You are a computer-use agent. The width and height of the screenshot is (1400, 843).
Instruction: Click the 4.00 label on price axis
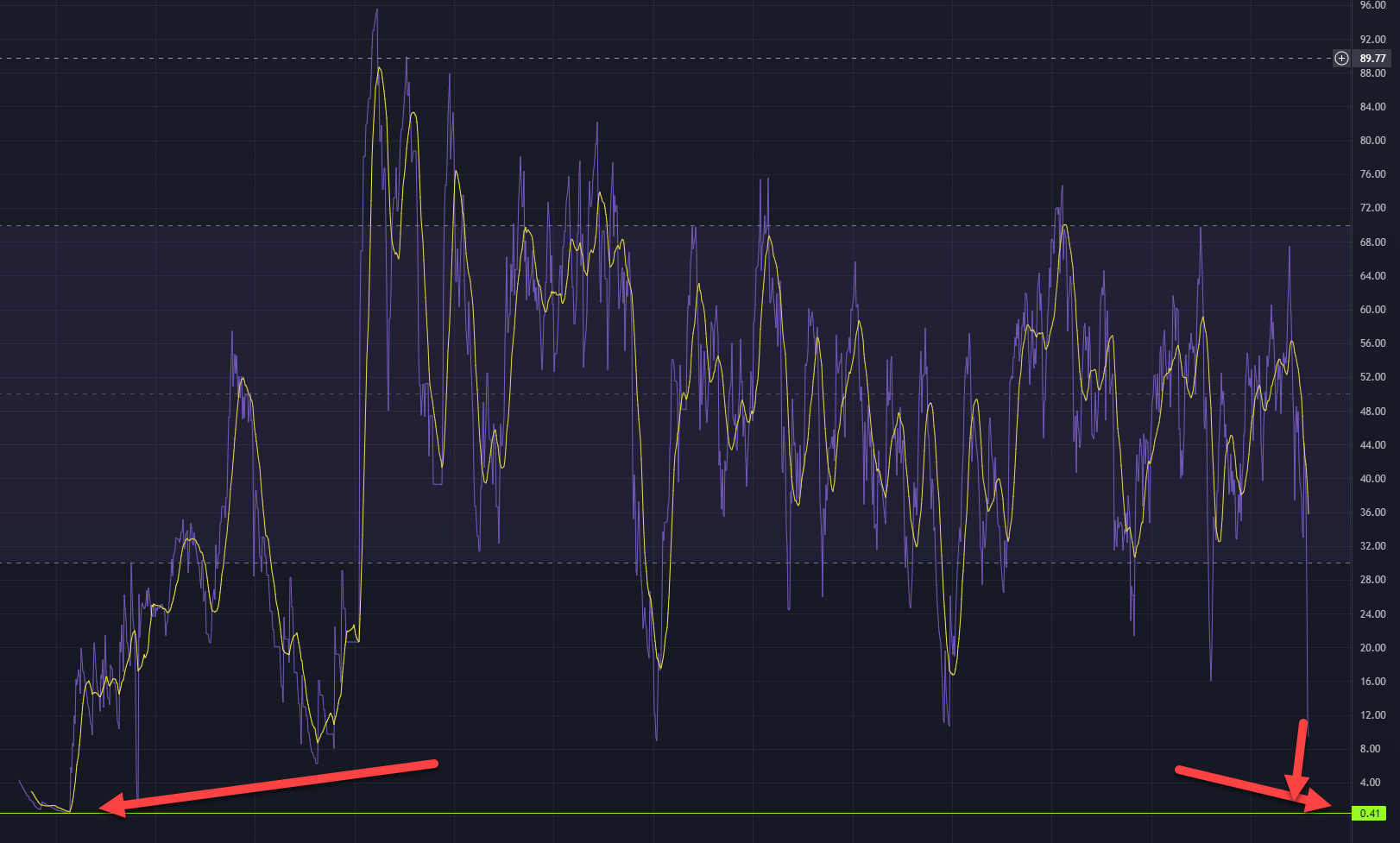pyautogui.click(x=1370, y=783)
